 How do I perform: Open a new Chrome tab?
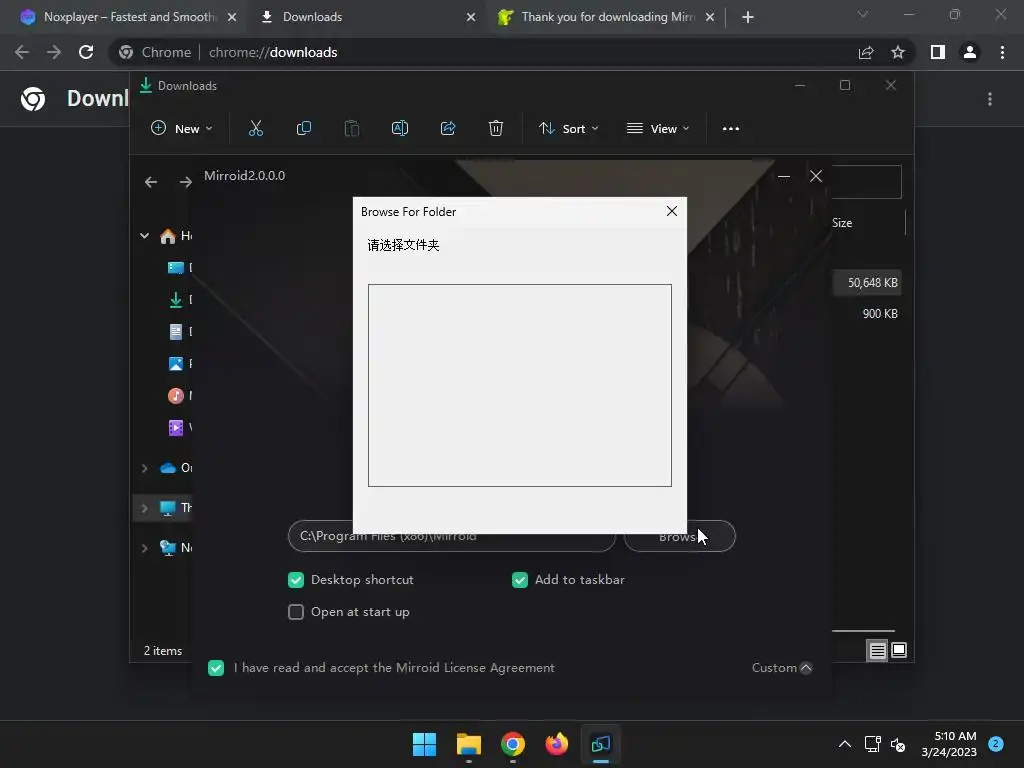point(748,17)
